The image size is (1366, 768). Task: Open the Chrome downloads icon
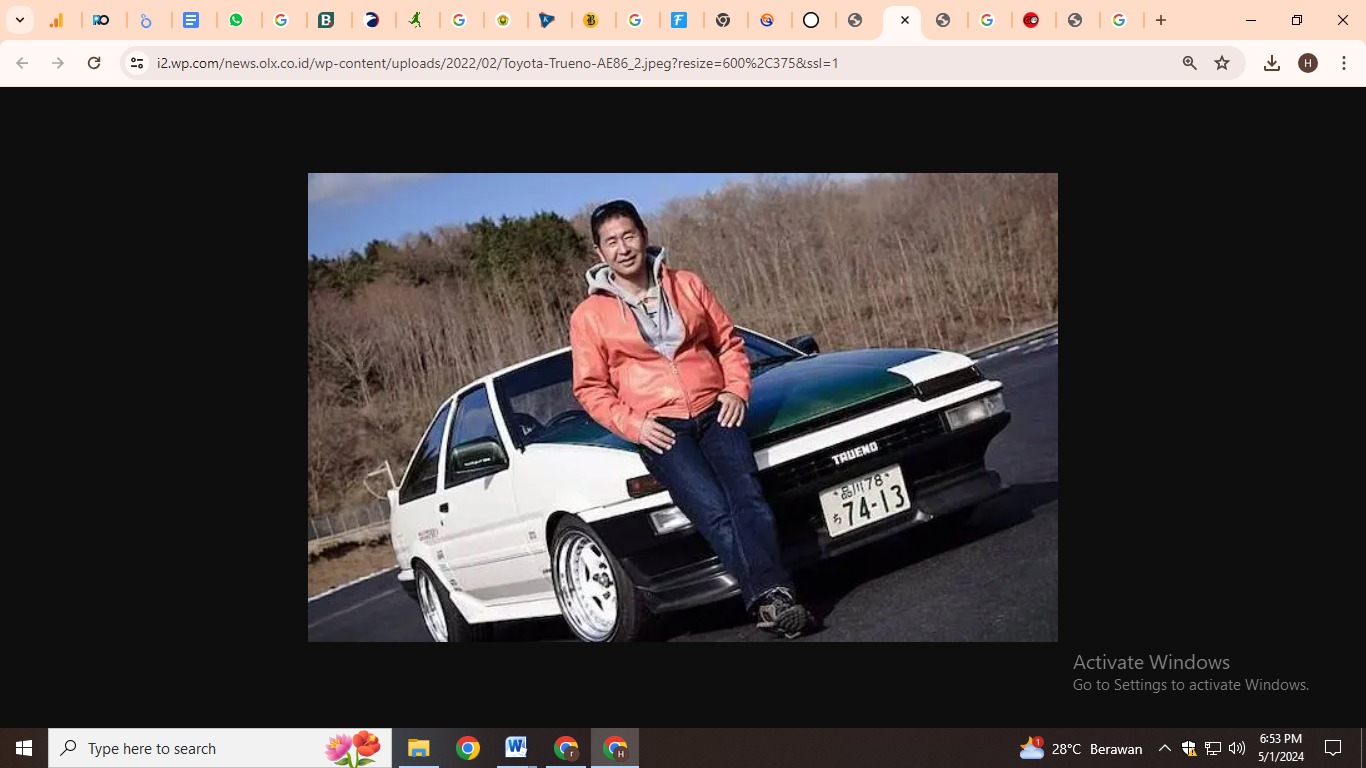click(1272, 63)
